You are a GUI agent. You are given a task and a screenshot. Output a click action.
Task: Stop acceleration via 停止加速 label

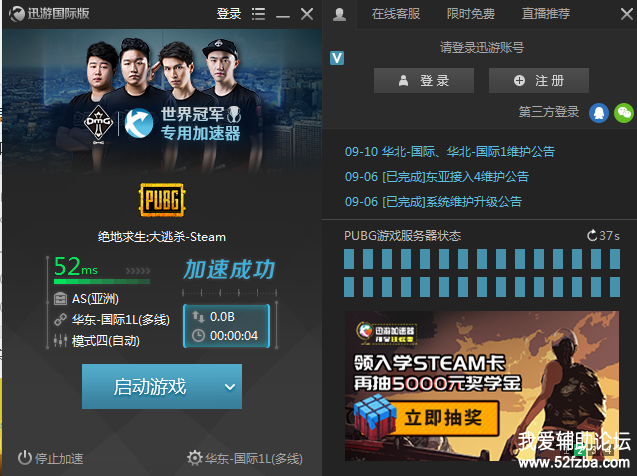(59, 459)
